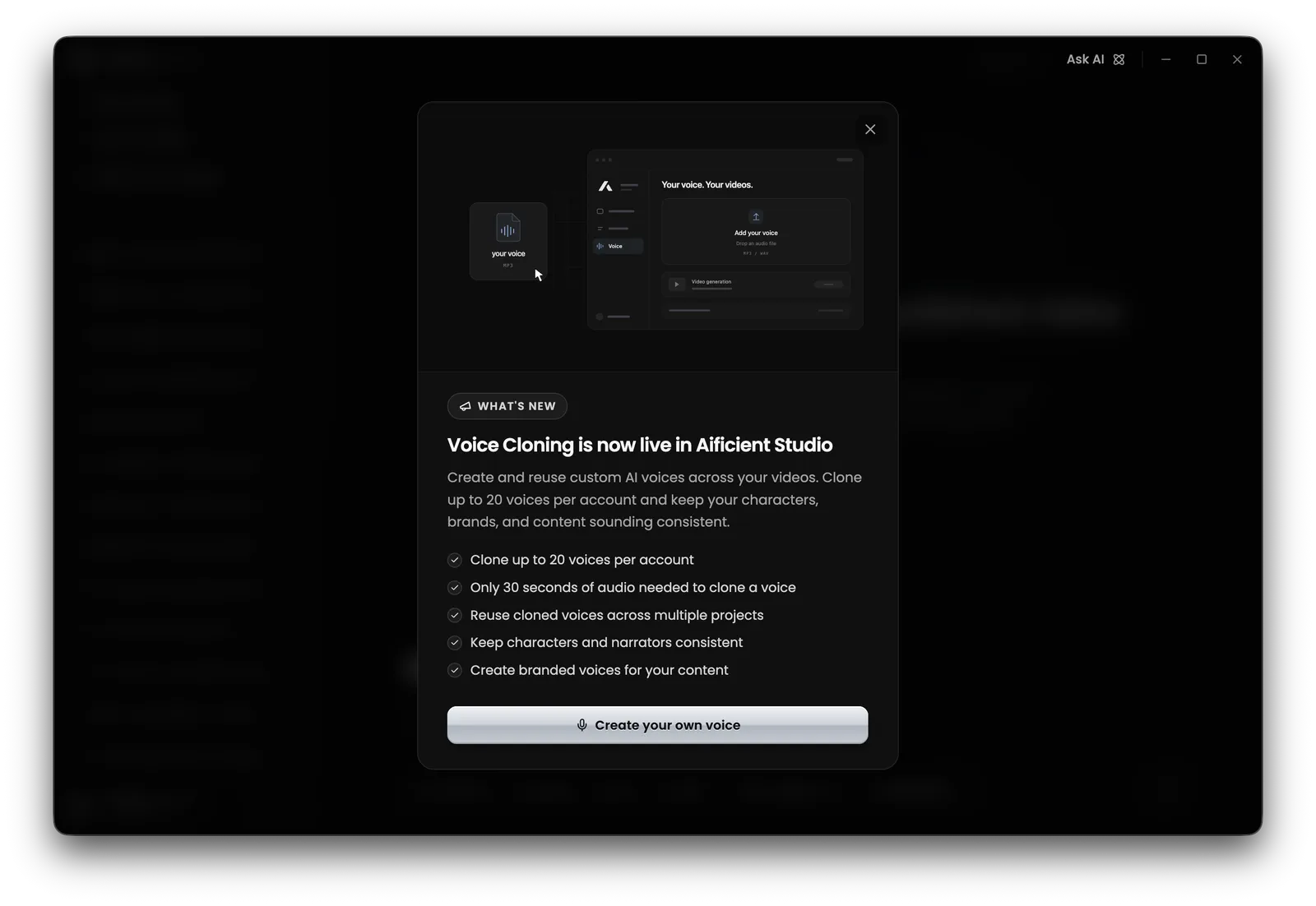Close the Voice Cloning announcement dialog
Viewport: 1316px width, 906px height.
[870, 129]
